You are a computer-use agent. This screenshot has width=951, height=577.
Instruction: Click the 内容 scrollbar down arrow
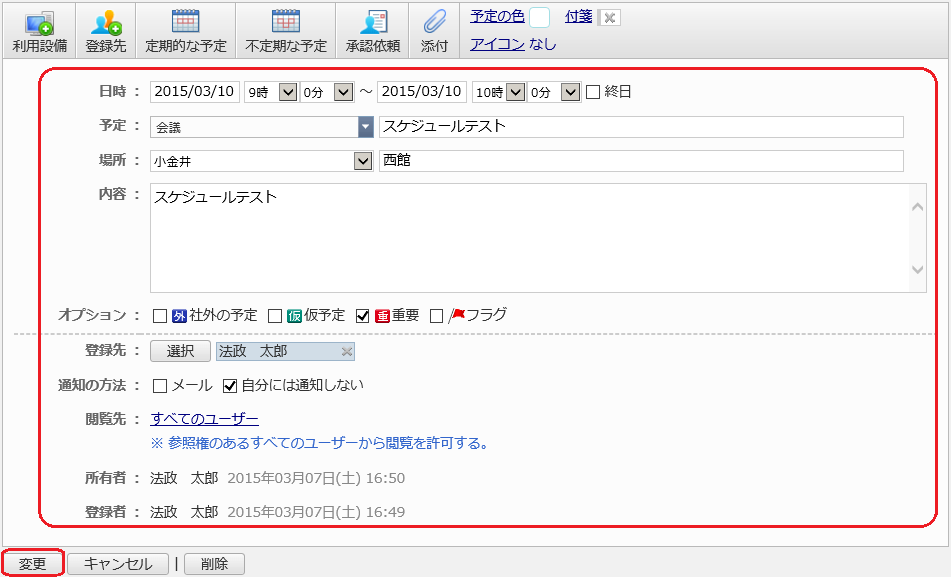(918, 269)
